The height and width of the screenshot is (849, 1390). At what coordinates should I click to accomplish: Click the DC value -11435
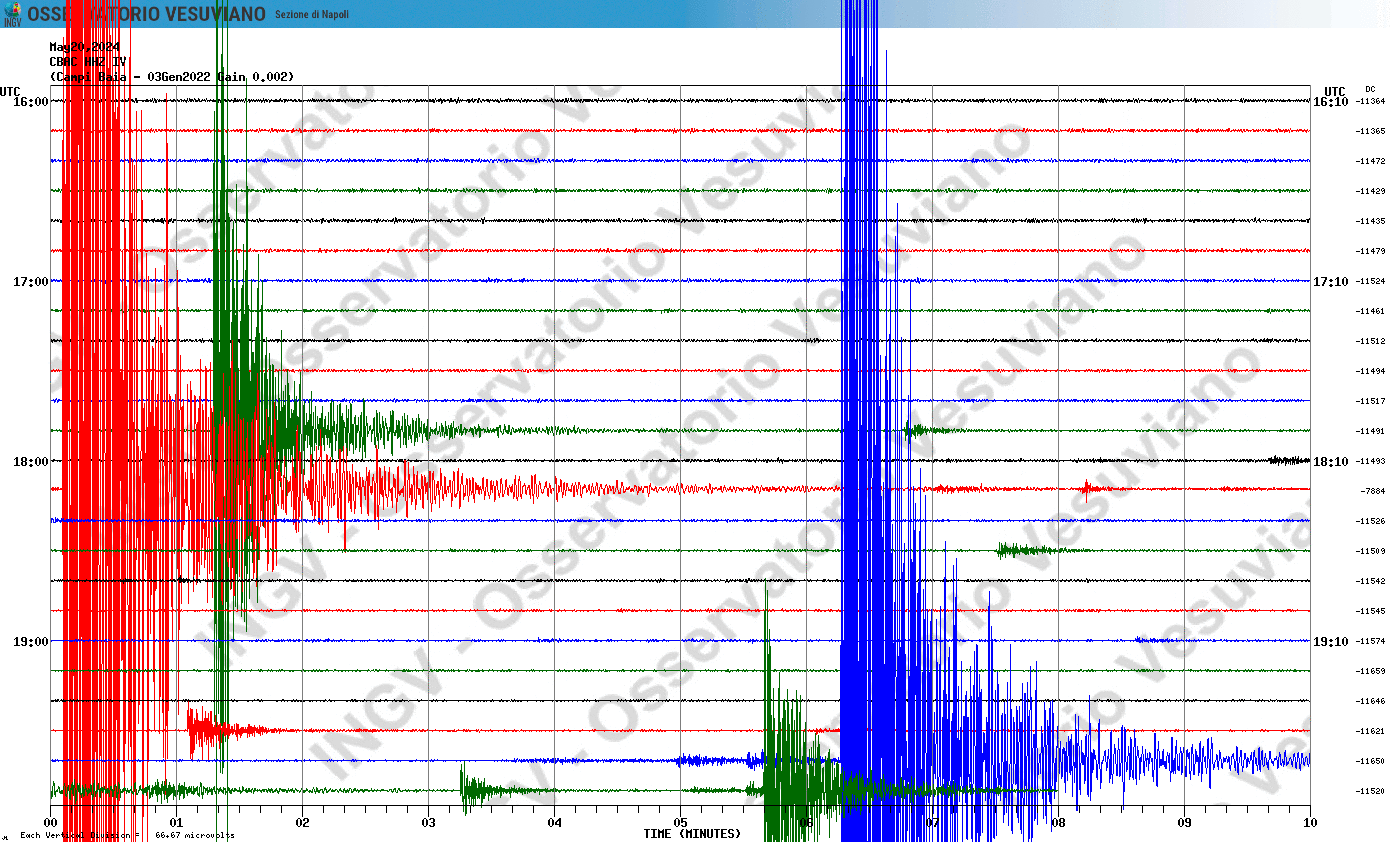[1370, 221]
